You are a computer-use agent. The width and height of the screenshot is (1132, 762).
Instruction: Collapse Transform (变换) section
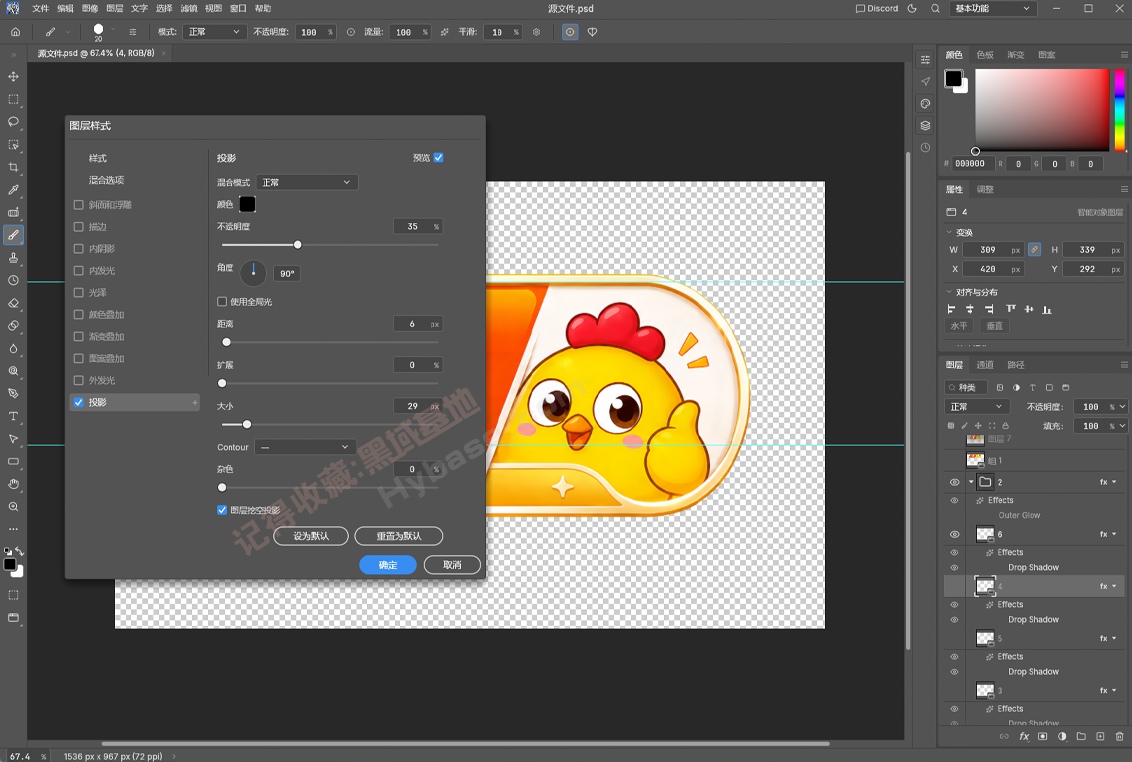point(949,232)
